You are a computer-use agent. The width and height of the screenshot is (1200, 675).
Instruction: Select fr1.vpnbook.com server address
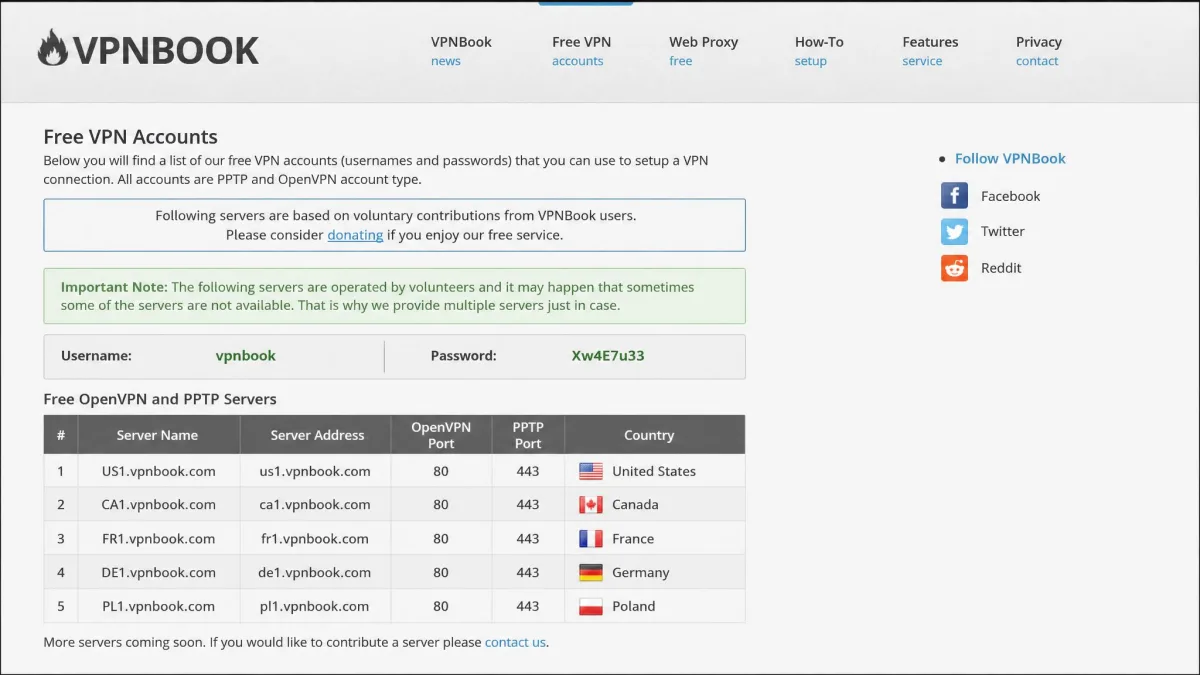(315, 539)
